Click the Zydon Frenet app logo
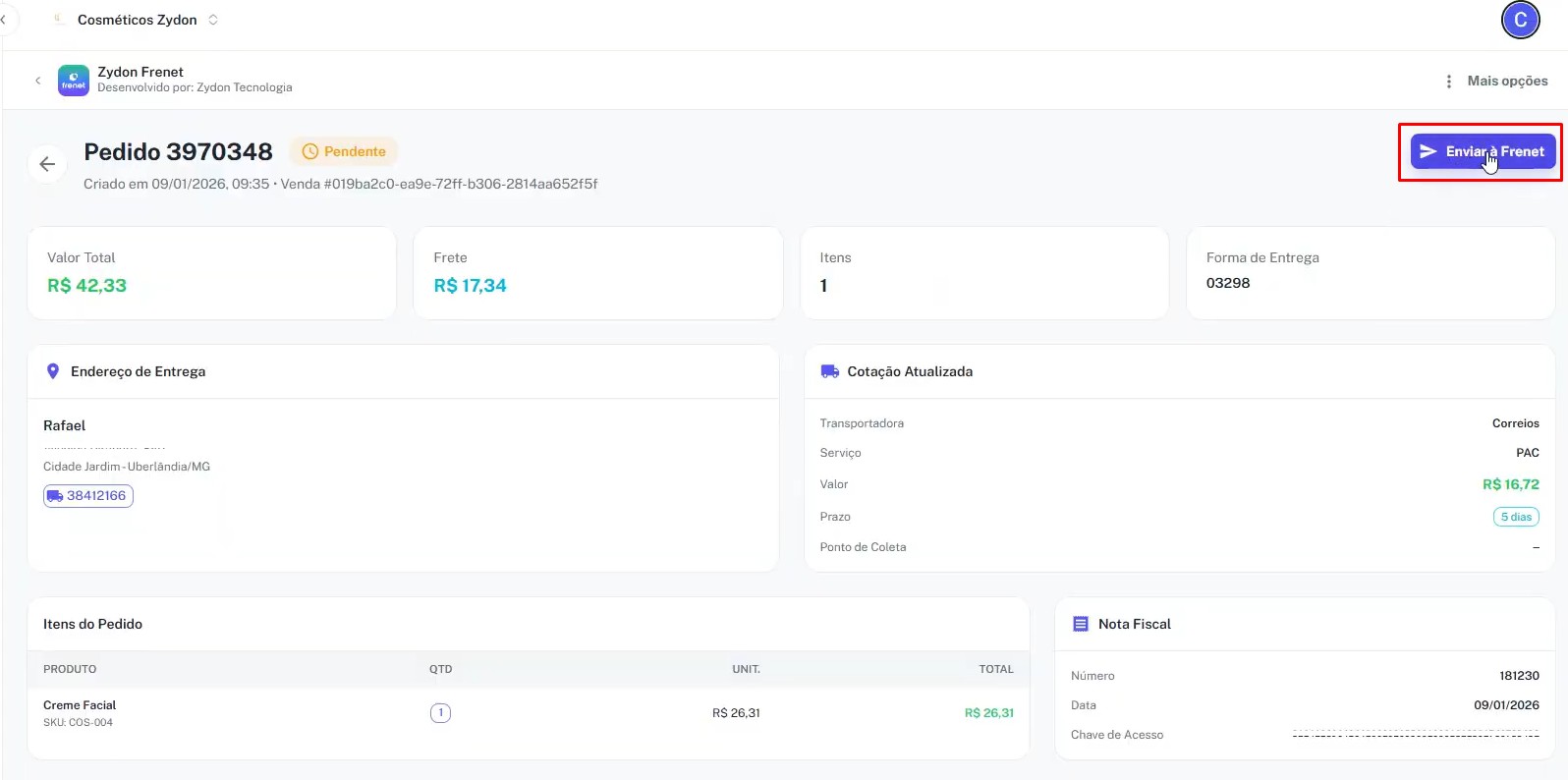The height and width of the screenshot is (780, 1568). click(x=74, y=81)
